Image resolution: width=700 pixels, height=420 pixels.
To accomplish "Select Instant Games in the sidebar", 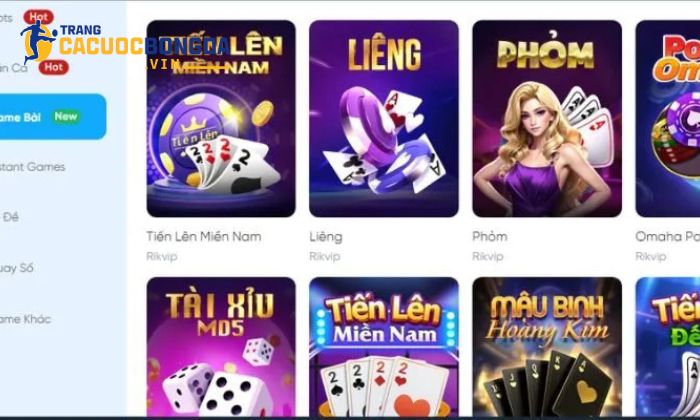I will [33, 167].
